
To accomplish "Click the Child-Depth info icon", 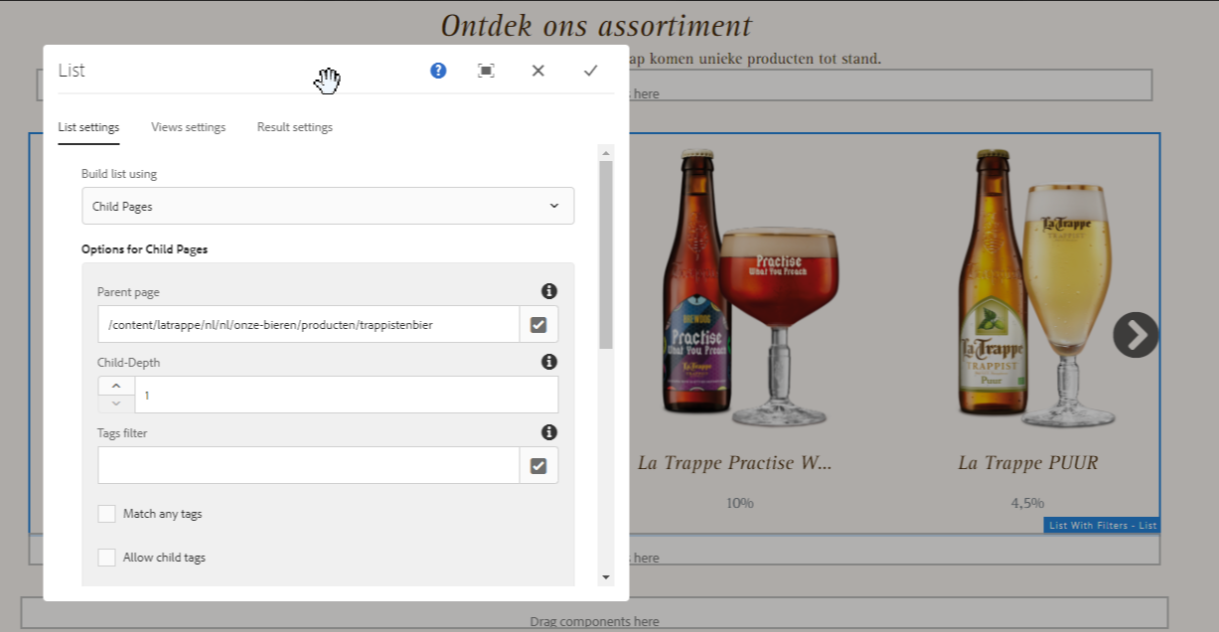I will (549, 362).
